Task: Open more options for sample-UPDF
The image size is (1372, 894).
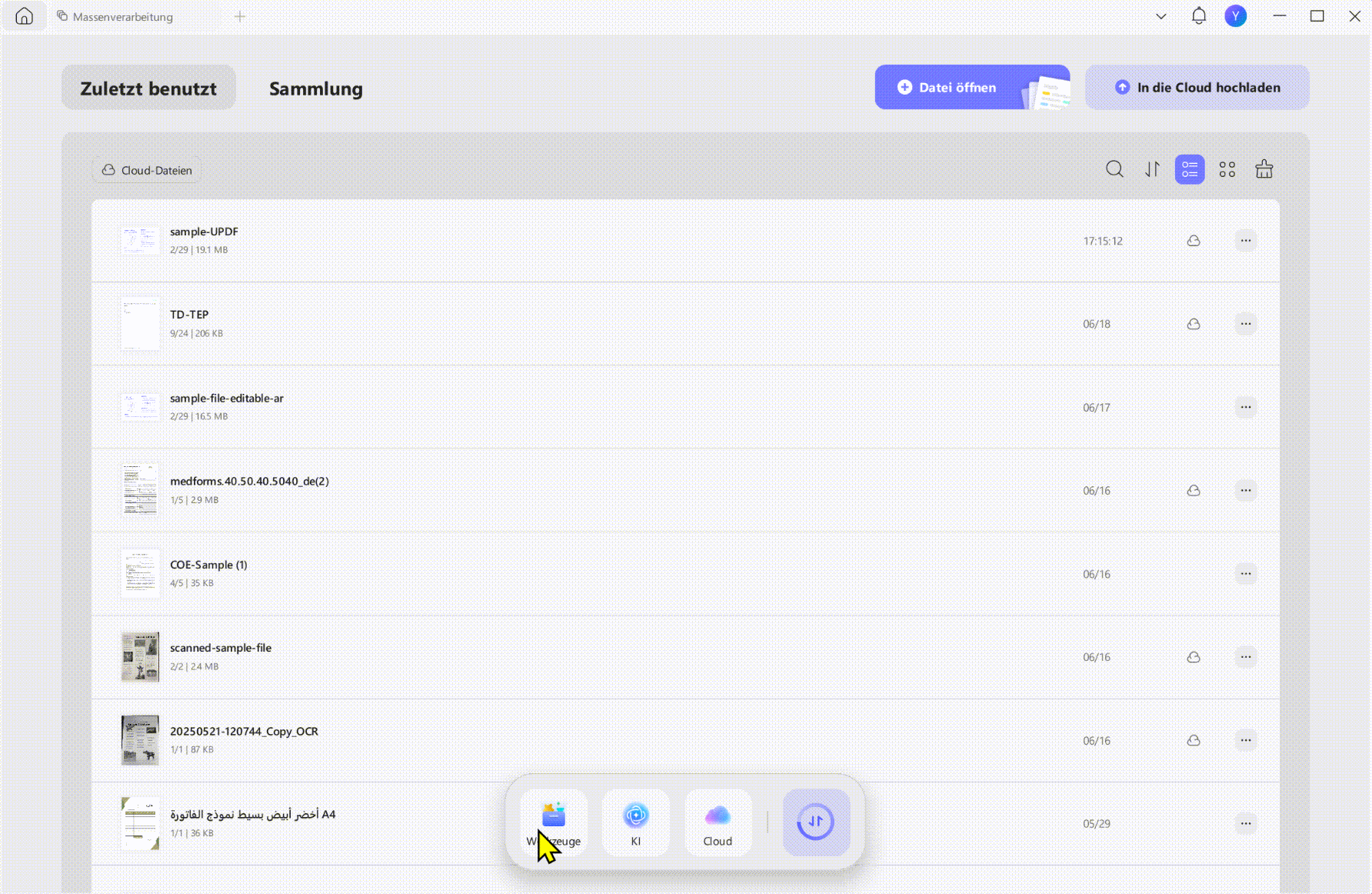Action: coord(1246,241)
